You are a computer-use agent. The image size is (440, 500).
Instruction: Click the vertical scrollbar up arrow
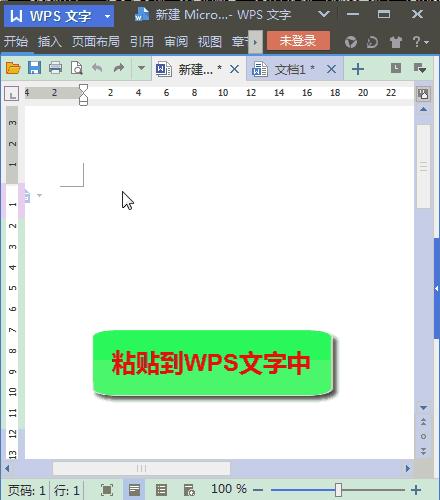423,110
